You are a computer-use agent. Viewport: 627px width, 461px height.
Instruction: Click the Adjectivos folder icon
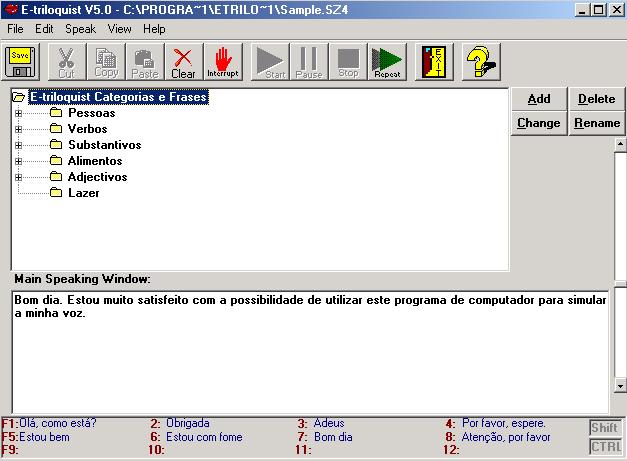[x=56, y=176]
